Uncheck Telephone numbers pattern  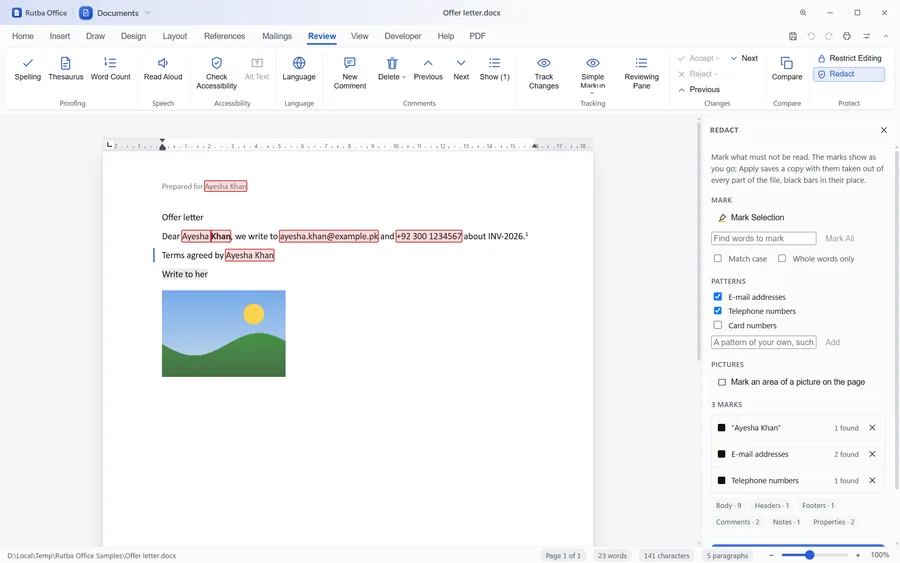tap(717, 310)
